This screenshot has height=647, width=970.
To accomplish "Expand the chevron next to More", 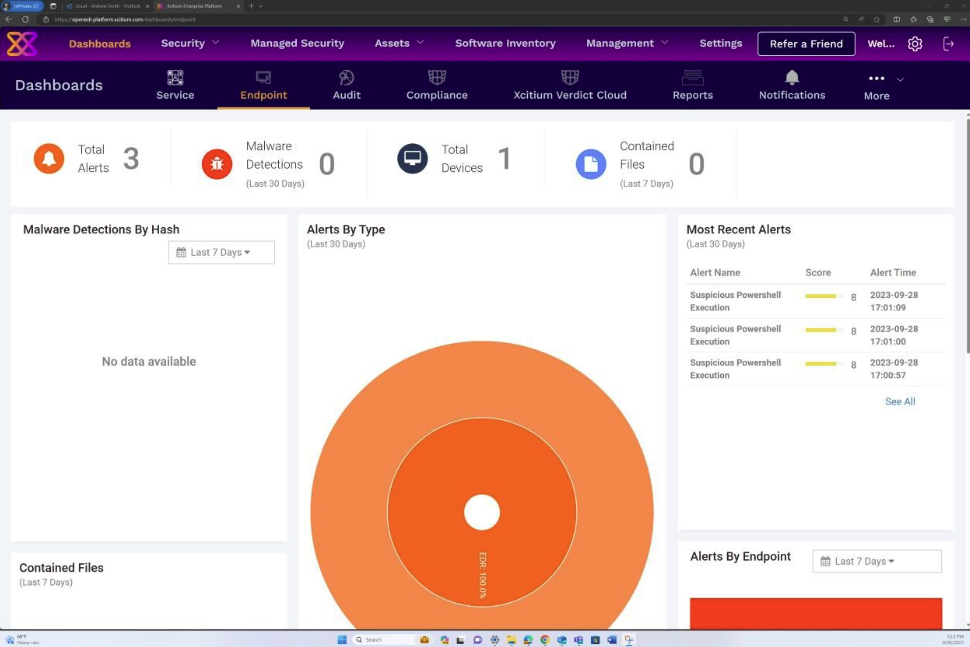I will (900, 79).
